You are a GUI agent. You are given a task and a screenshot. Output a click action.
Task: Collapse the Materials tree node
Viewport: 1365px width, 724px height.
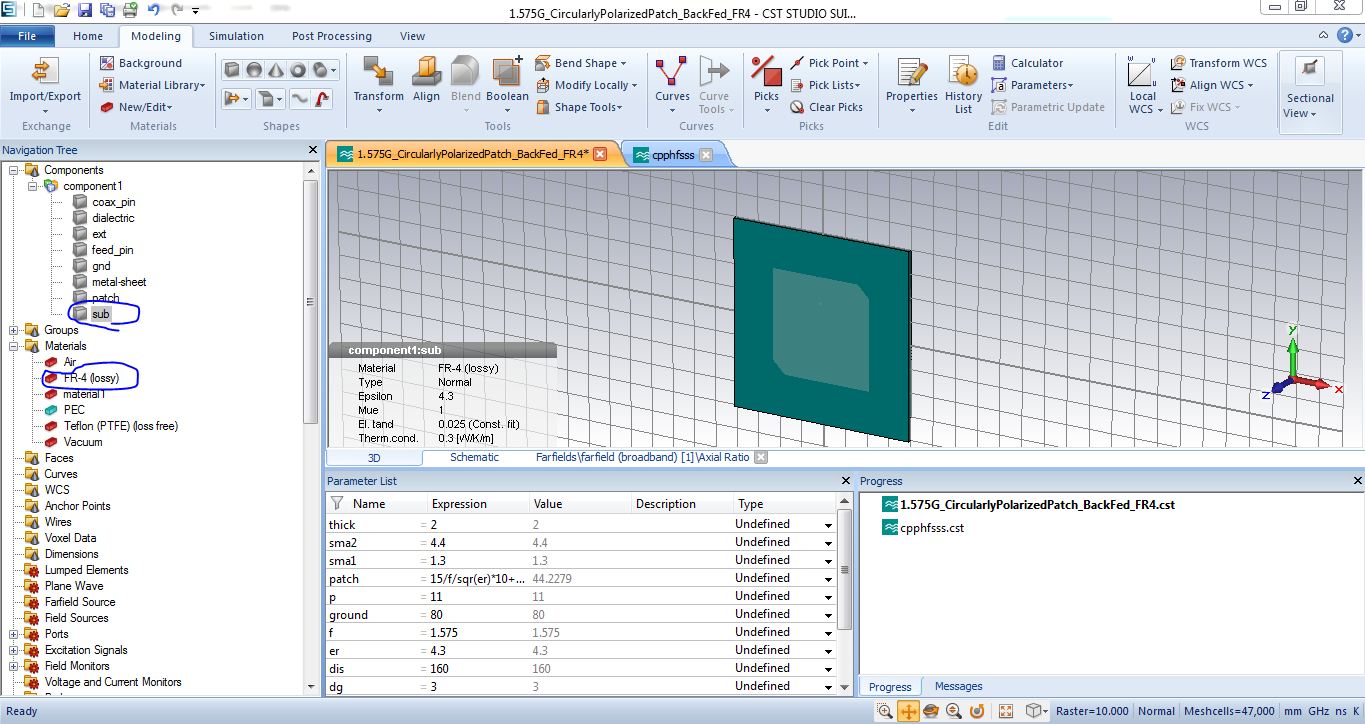pos(15,346)
